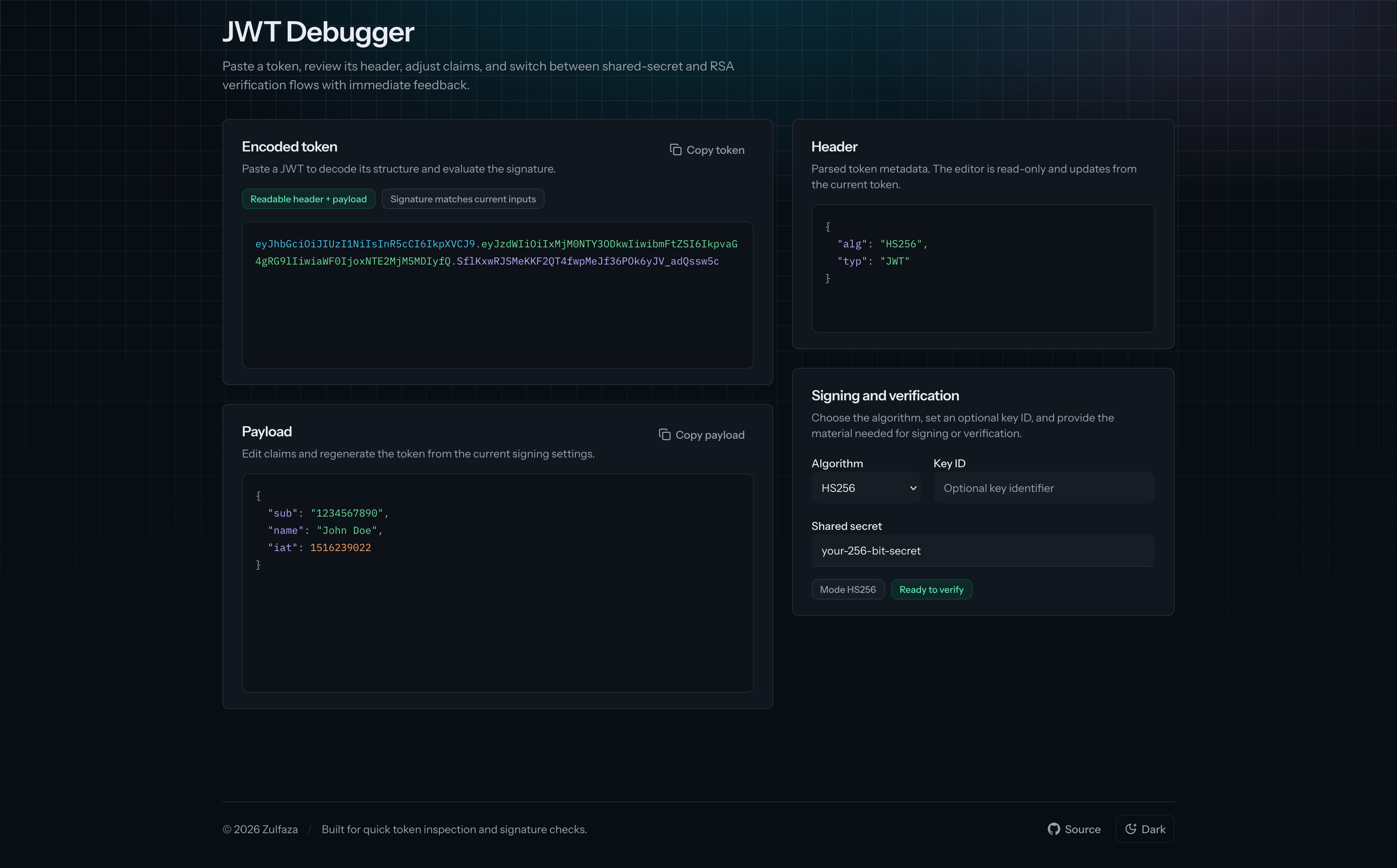The height and width of the screenshot is (868, 1397).
Task: Click the copy icon beside Copy token
Action: point(675,150)
